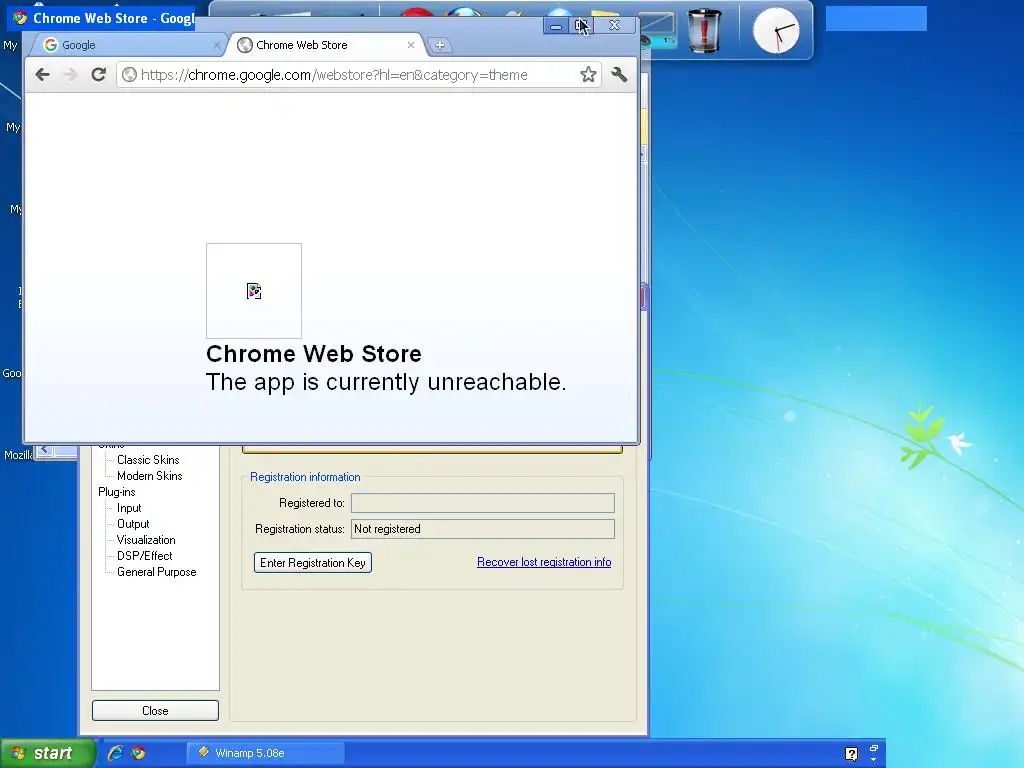The height and width of the screenshot is (768, 1024).
Task: Open the Input plug-ins page
Action: [x=129, y=508]
